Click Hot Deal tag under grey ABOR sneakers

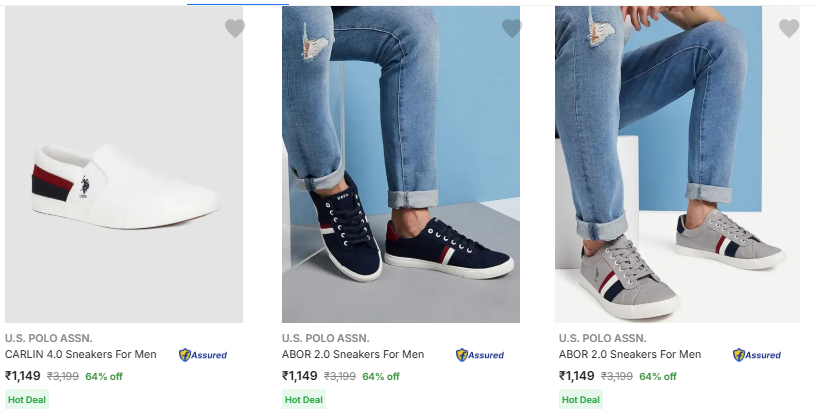pos(581,399)
